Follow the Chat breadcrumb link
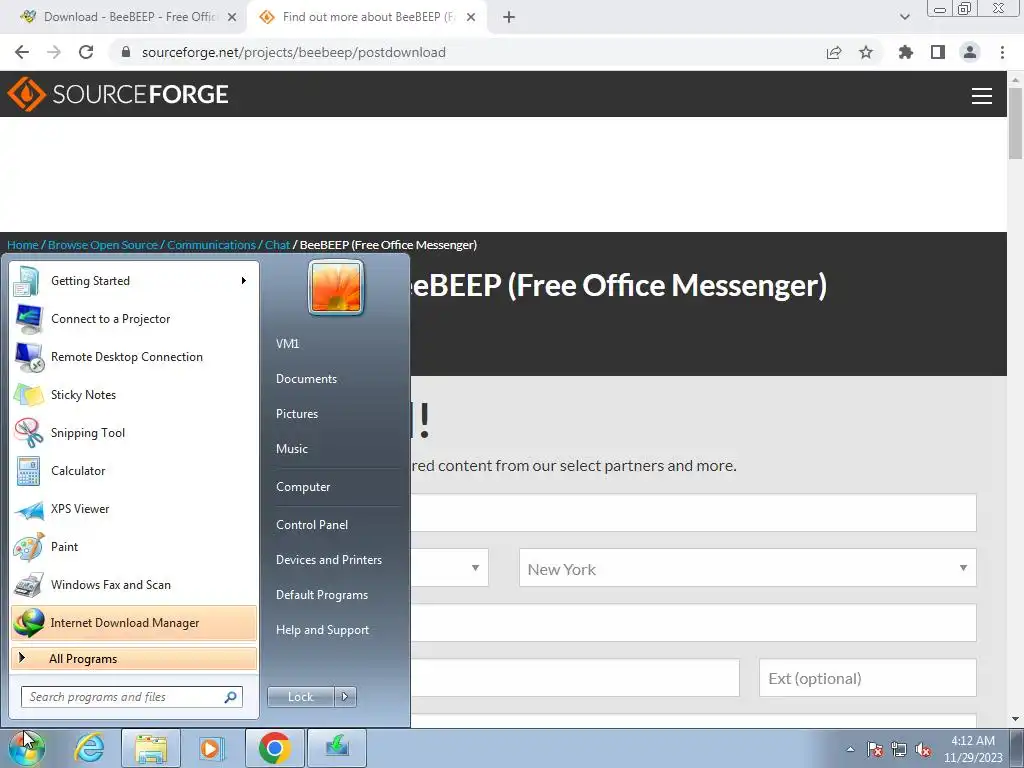The width and height of the screenshot is (1024, 768). (278, 245)
